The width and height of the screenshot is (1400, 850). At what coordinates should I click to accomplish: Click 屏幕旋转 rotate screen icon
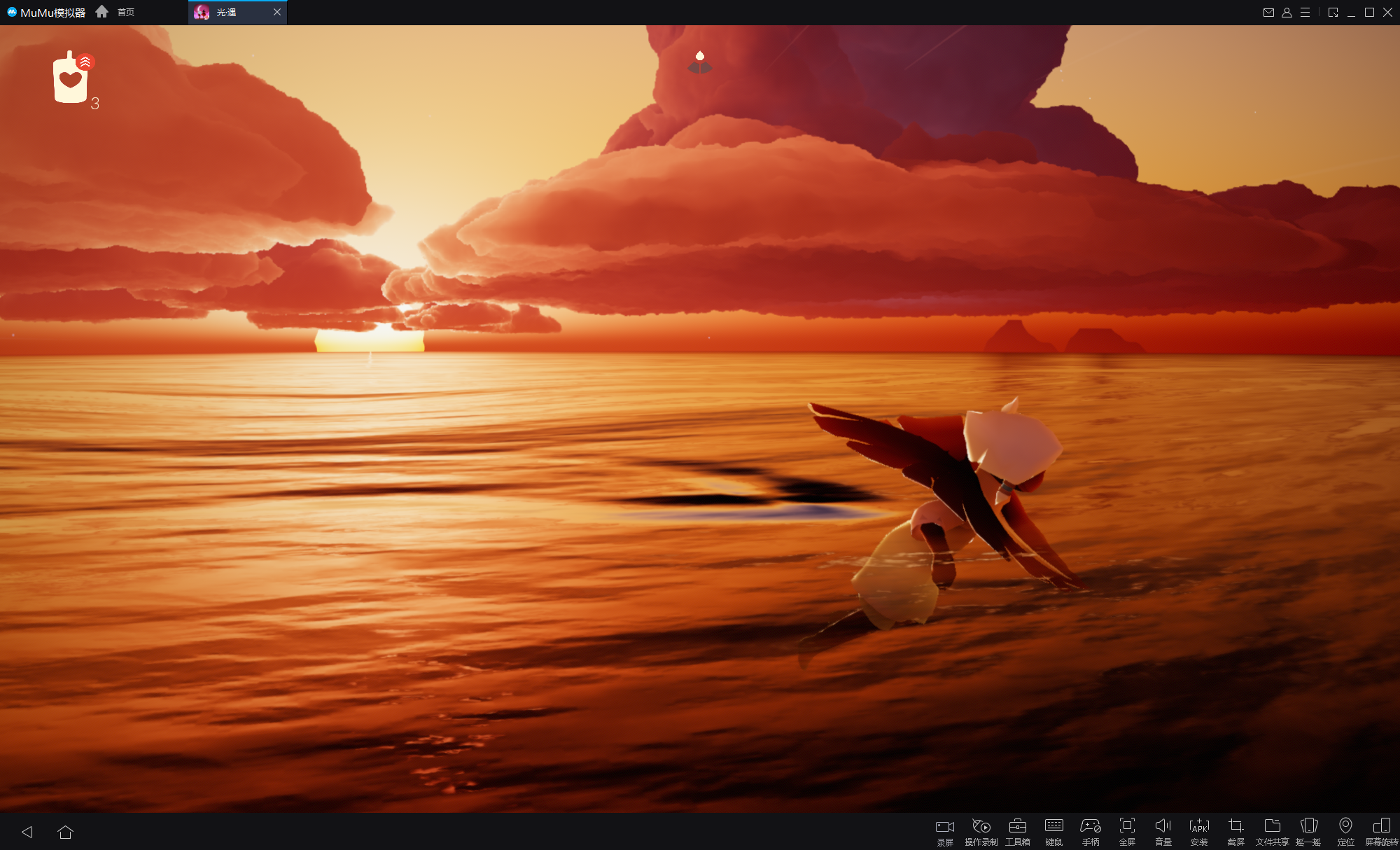(x=1382, y=832)
